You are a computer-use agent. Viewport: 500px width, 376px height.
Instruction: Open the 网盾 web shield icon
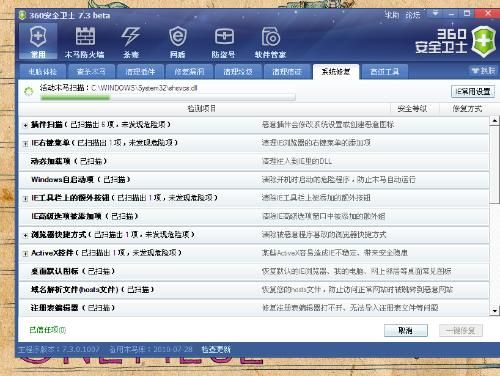[178, 43]
